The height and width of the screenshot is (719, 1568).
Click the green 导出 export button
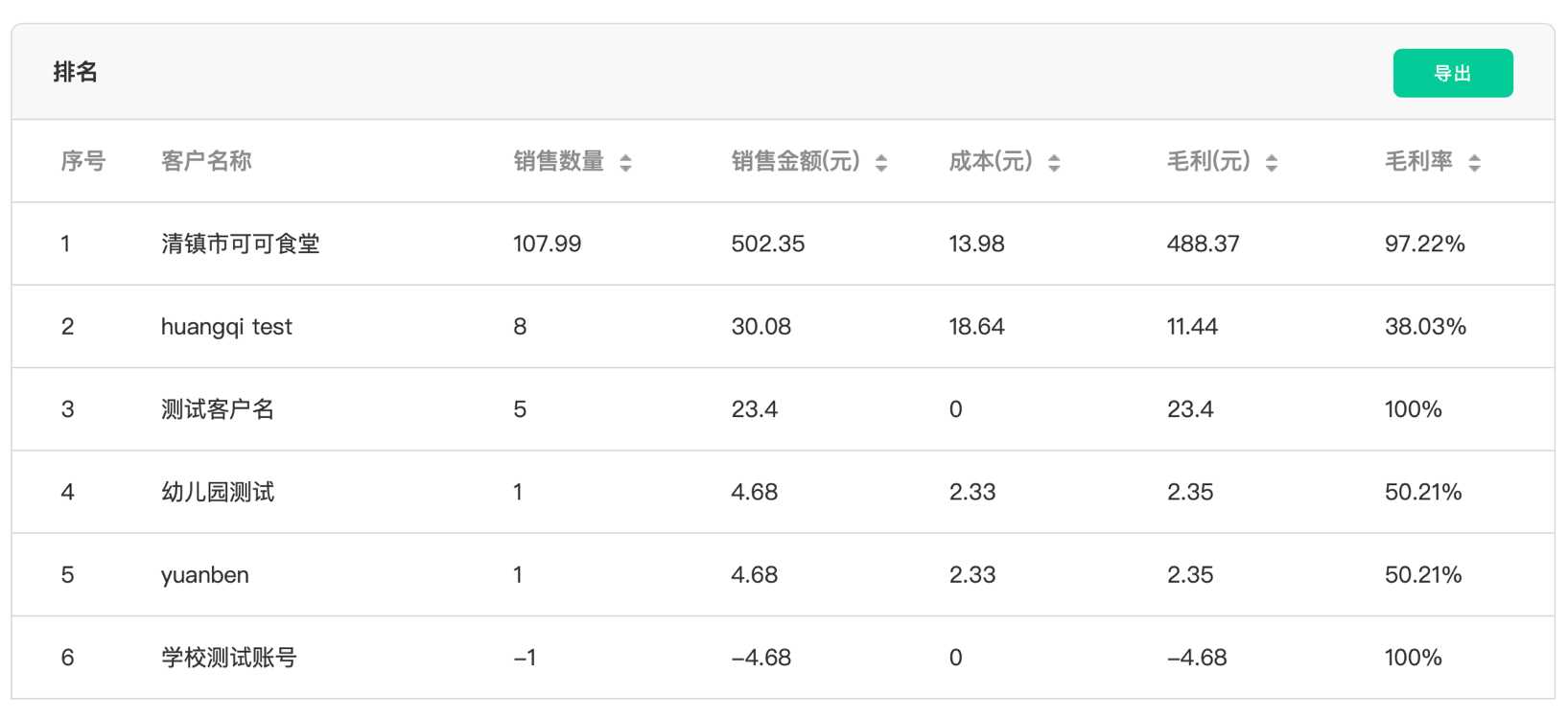[x=1452, y=73]
